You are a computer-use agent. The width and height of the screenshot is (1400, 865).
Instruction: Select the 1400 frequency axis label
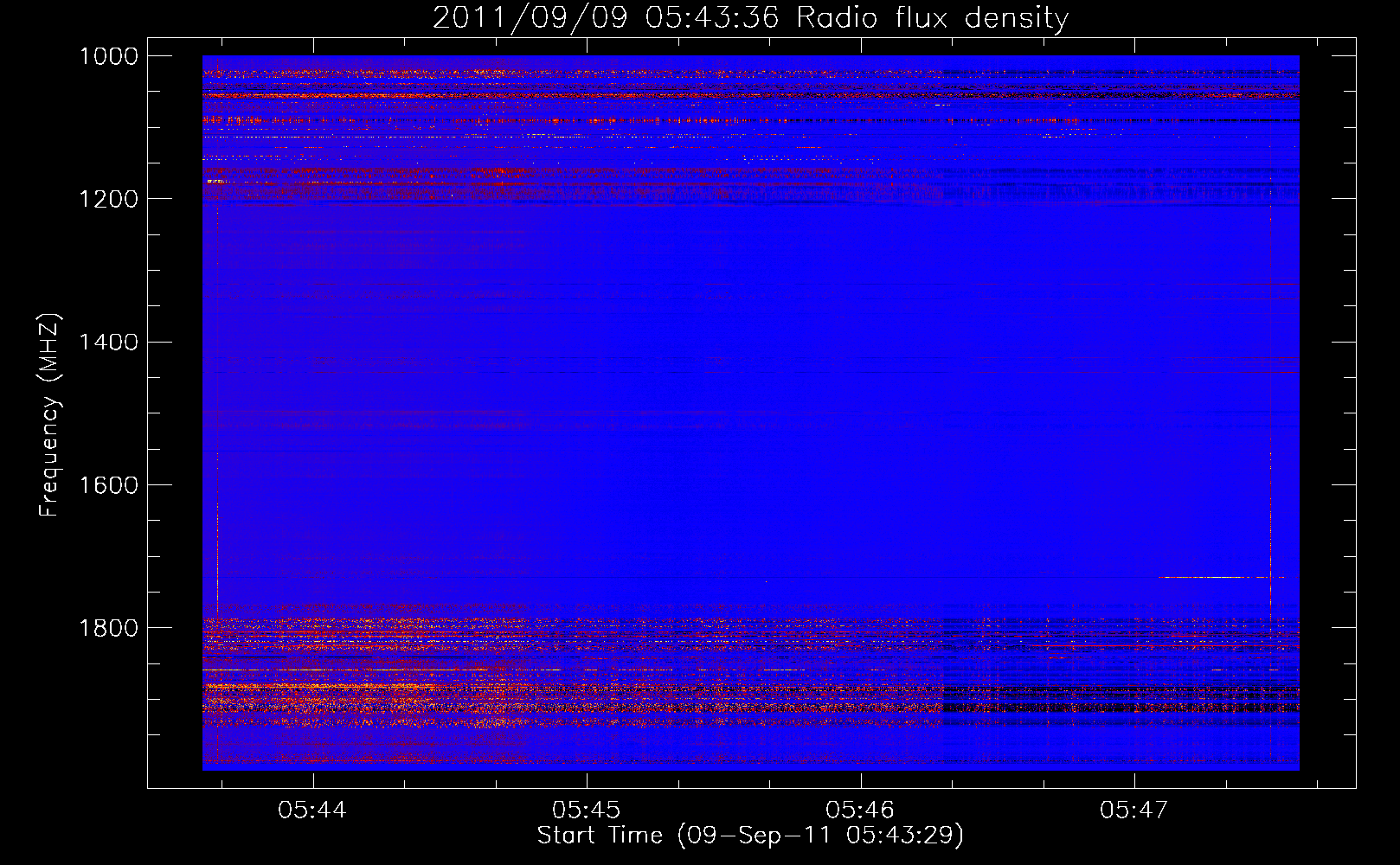point(108,342)
